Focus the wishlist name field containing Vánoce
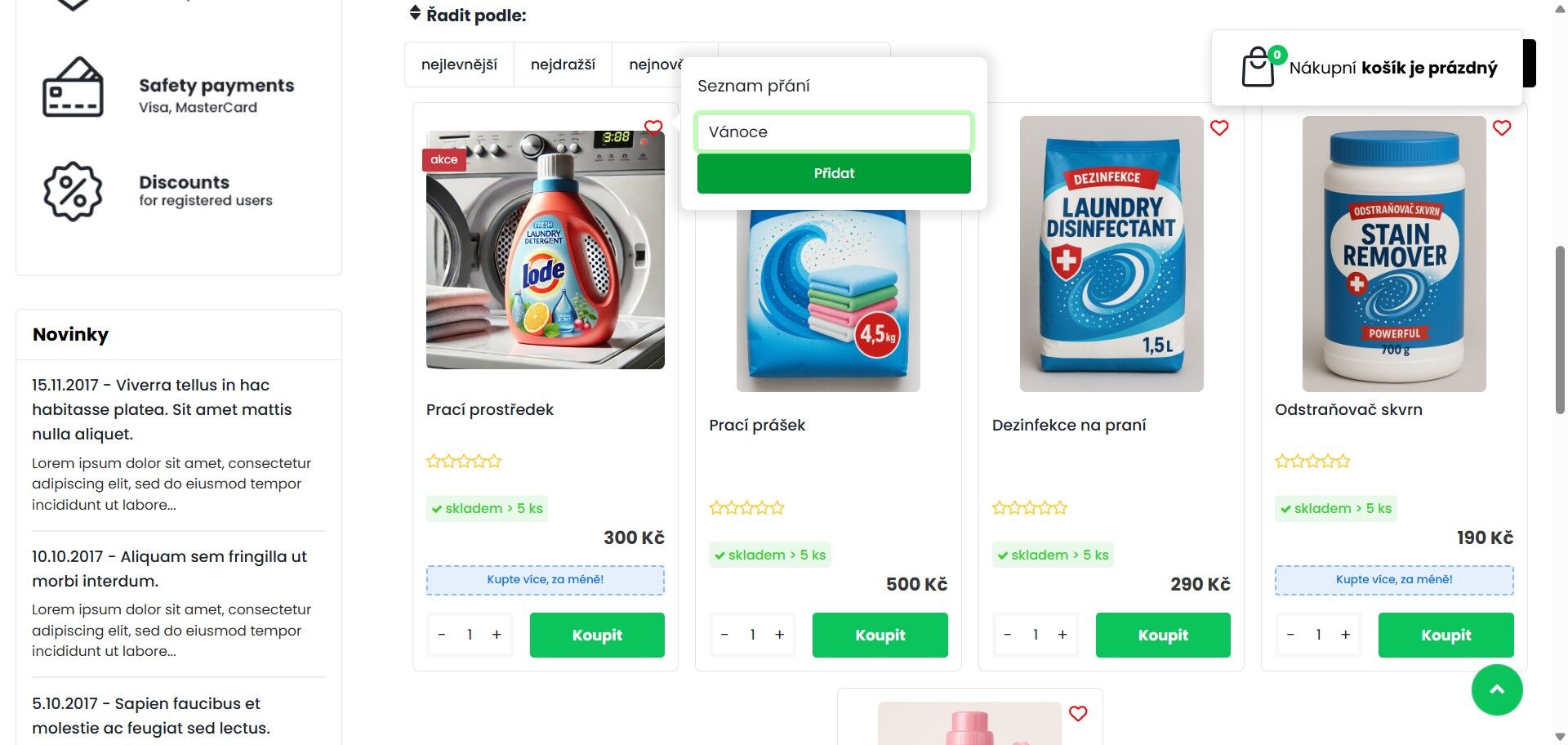 pyautogui.click(x=834, y=132)
